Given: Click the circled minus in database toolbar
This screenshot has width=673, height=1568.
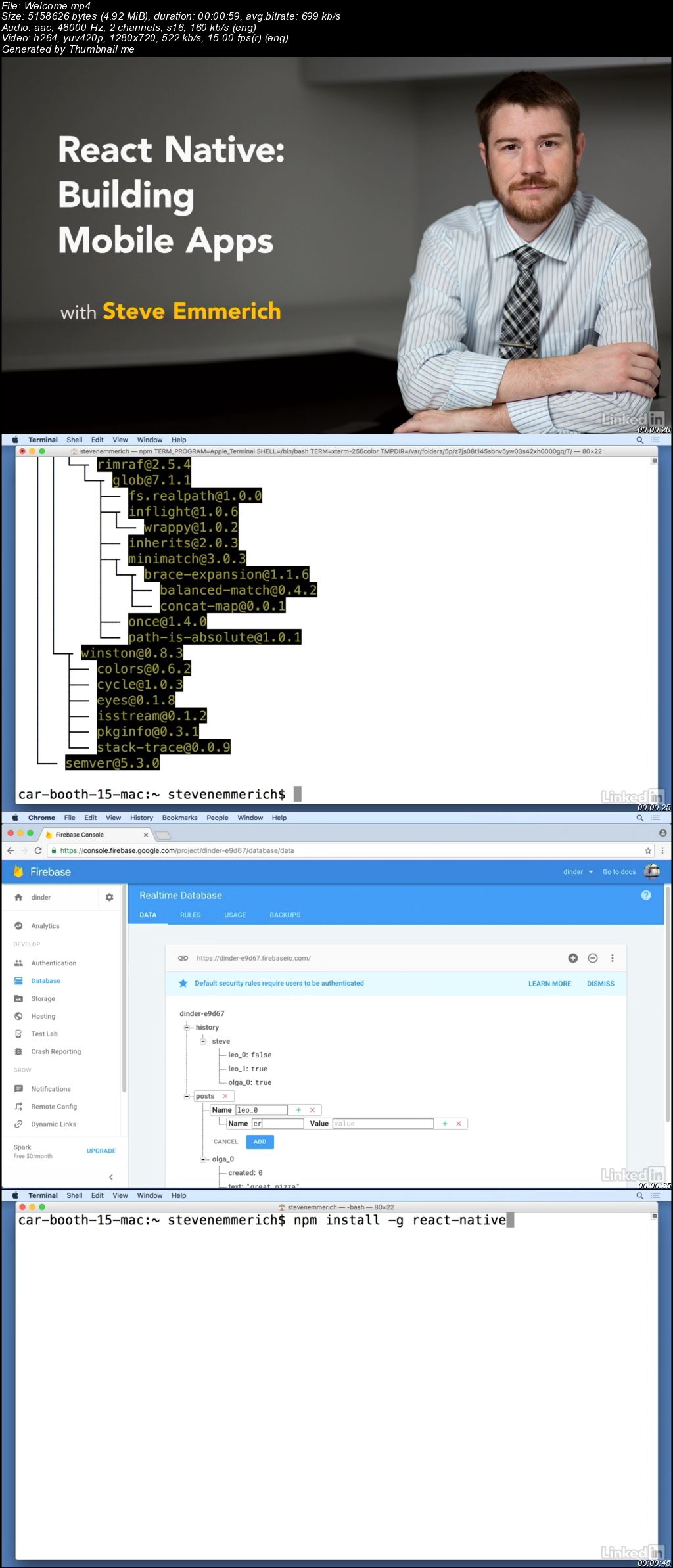Looking at the screenshot, I should [593, 958].
